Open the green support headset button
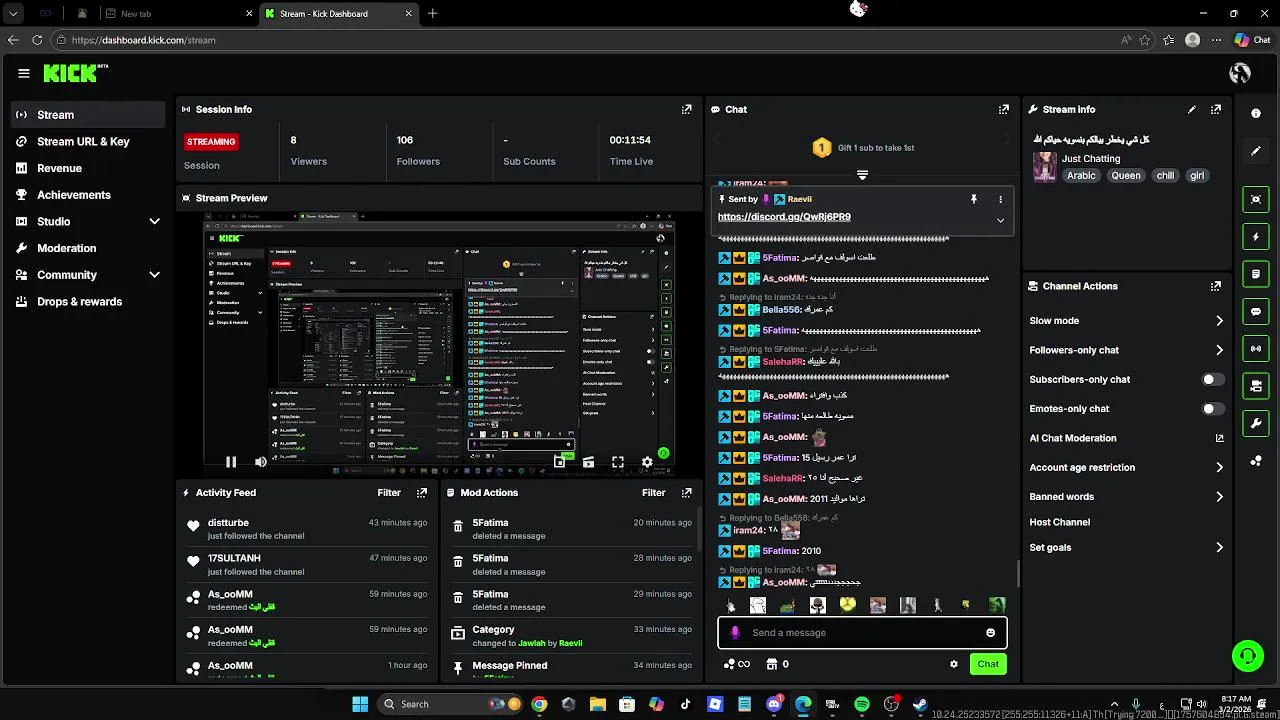Viewport: 1280px width, 720px height. click(x=1247, y=656)
